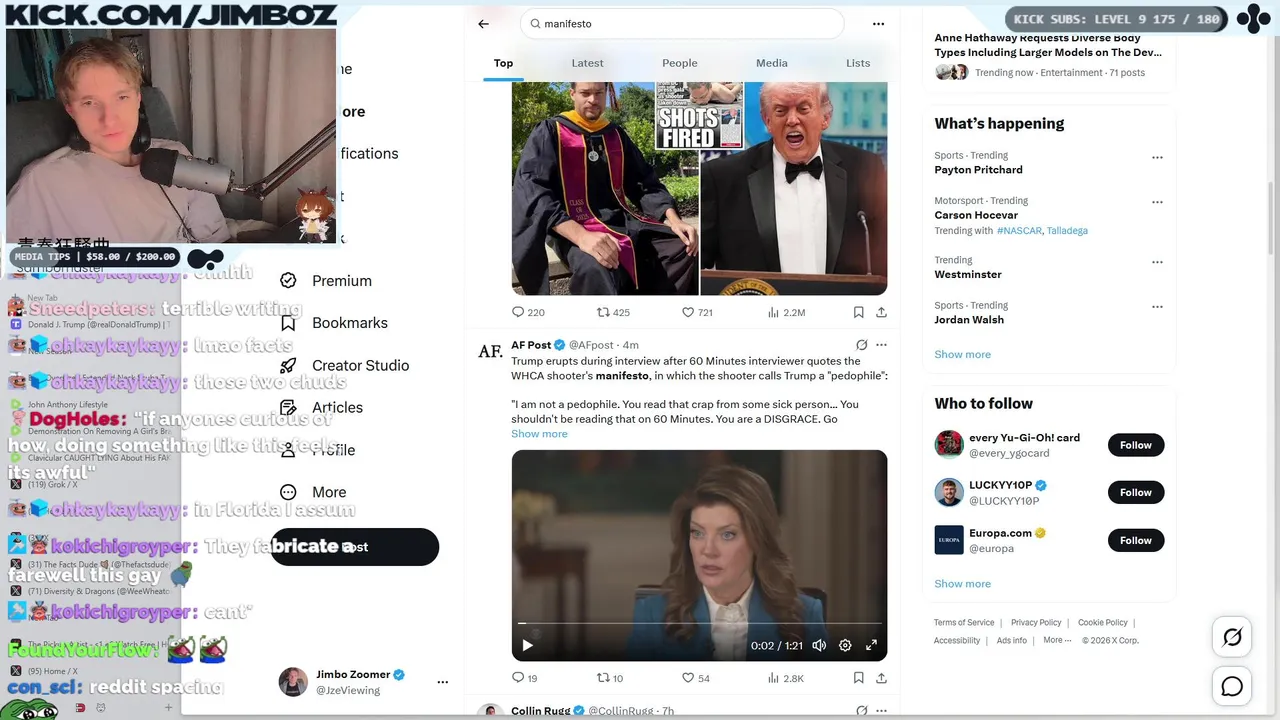This screenshot has width=1280, height=720.
Task: Open Cookie Policy link
Action: (1102, 623)
